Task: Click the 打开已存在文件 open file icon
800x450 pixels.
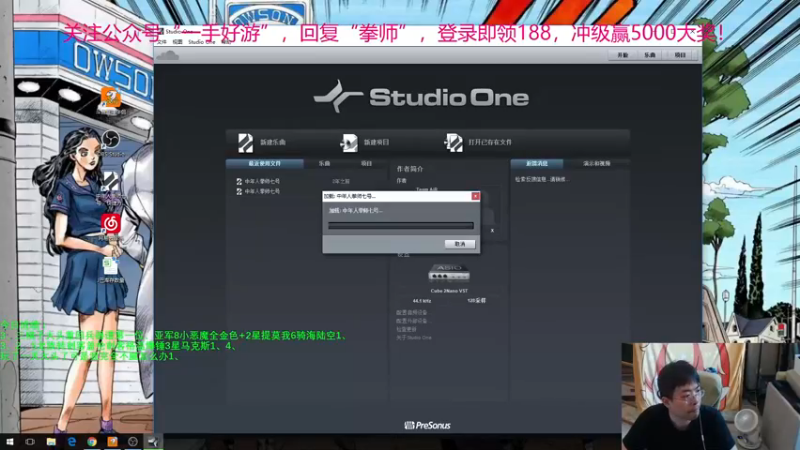Action: (453, 143)
